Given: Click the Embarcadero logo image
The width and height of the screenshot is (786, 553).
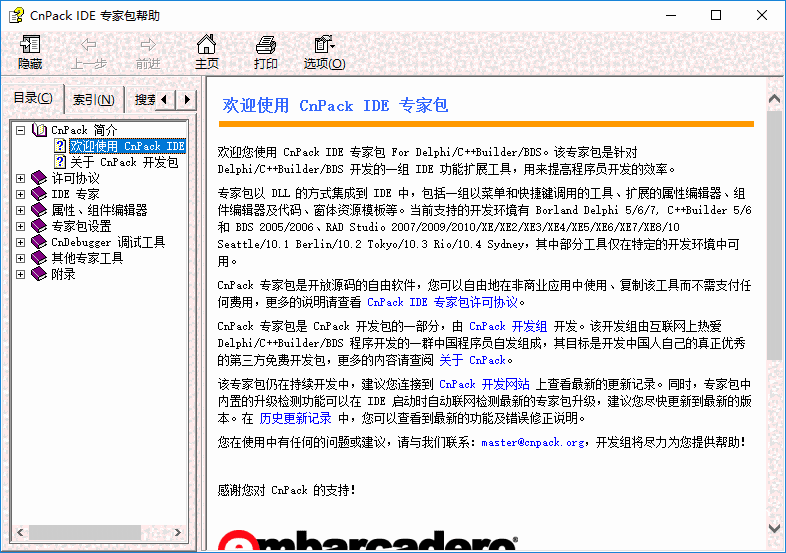Looking at the screenshot, I should coord(367,541).
